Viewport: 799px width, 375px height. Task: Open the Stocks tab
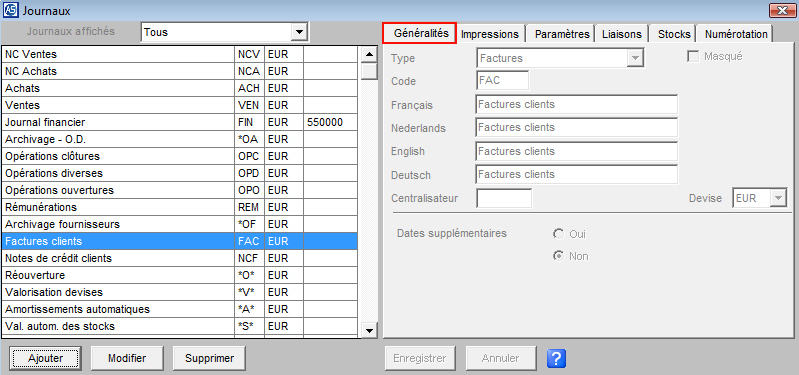(x=674, y=34)
